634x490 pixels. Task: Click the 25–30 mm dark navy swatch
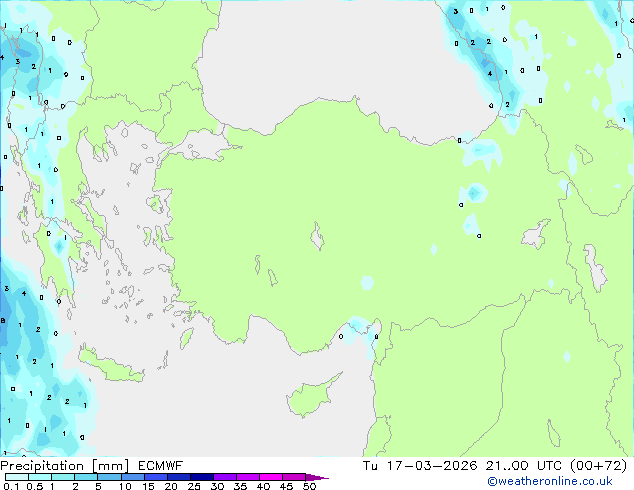pos(201,477)
